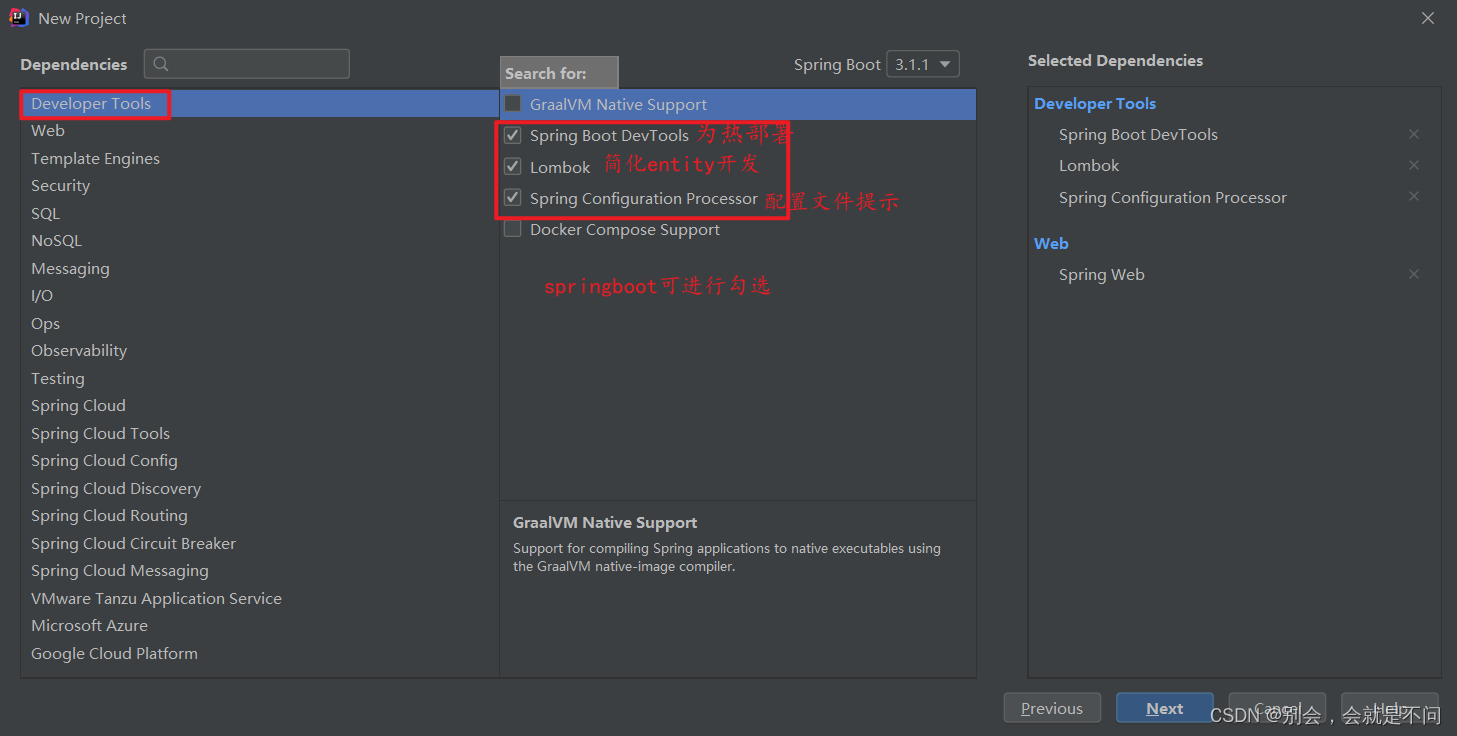
Task: Select the Google Cloud Platform category
Action: click(259, 653)
